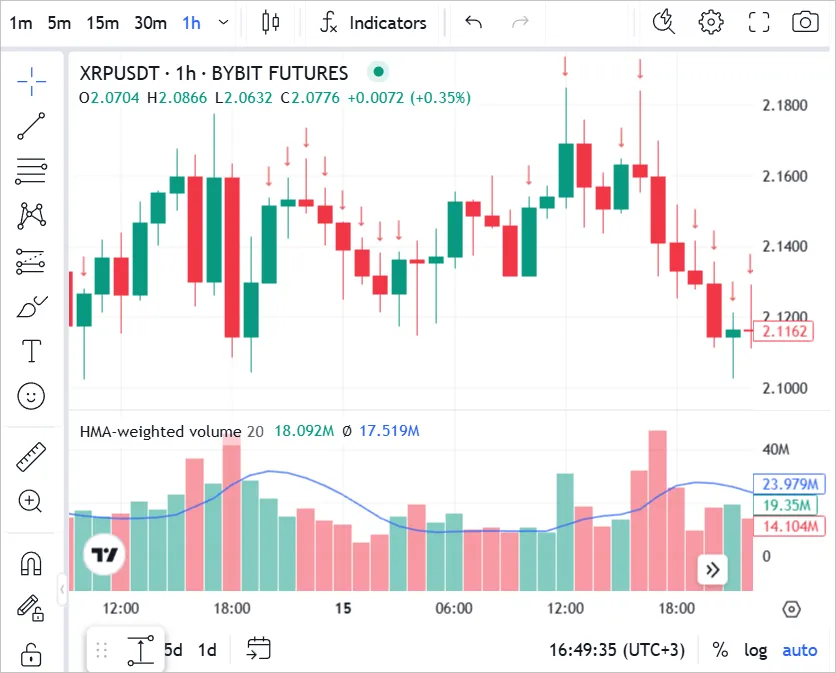Select the brush drawing tool
Viewport: 836px width, 673px height.
point(30,306)
